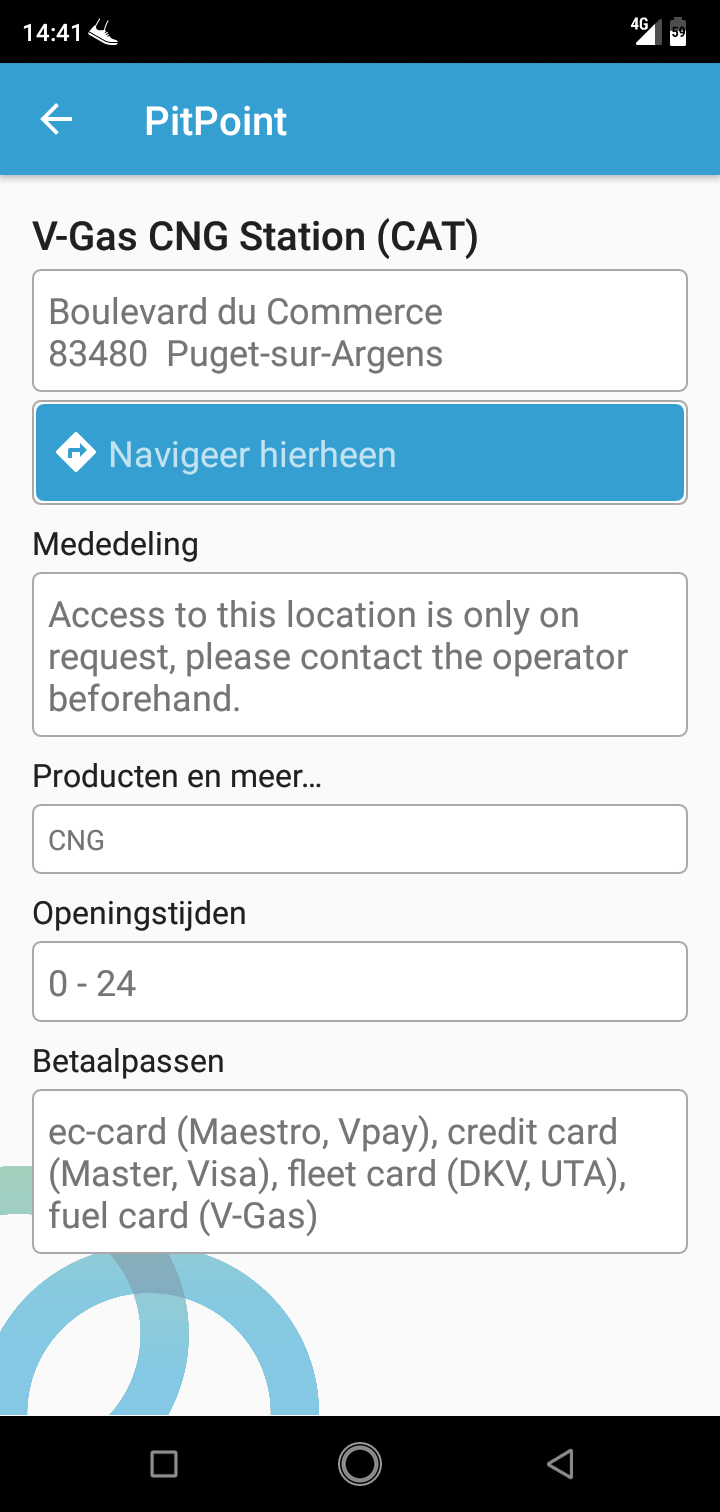
Task: Tap the Mededeling label
Action: pyautogui.click(x=116, y=544)
